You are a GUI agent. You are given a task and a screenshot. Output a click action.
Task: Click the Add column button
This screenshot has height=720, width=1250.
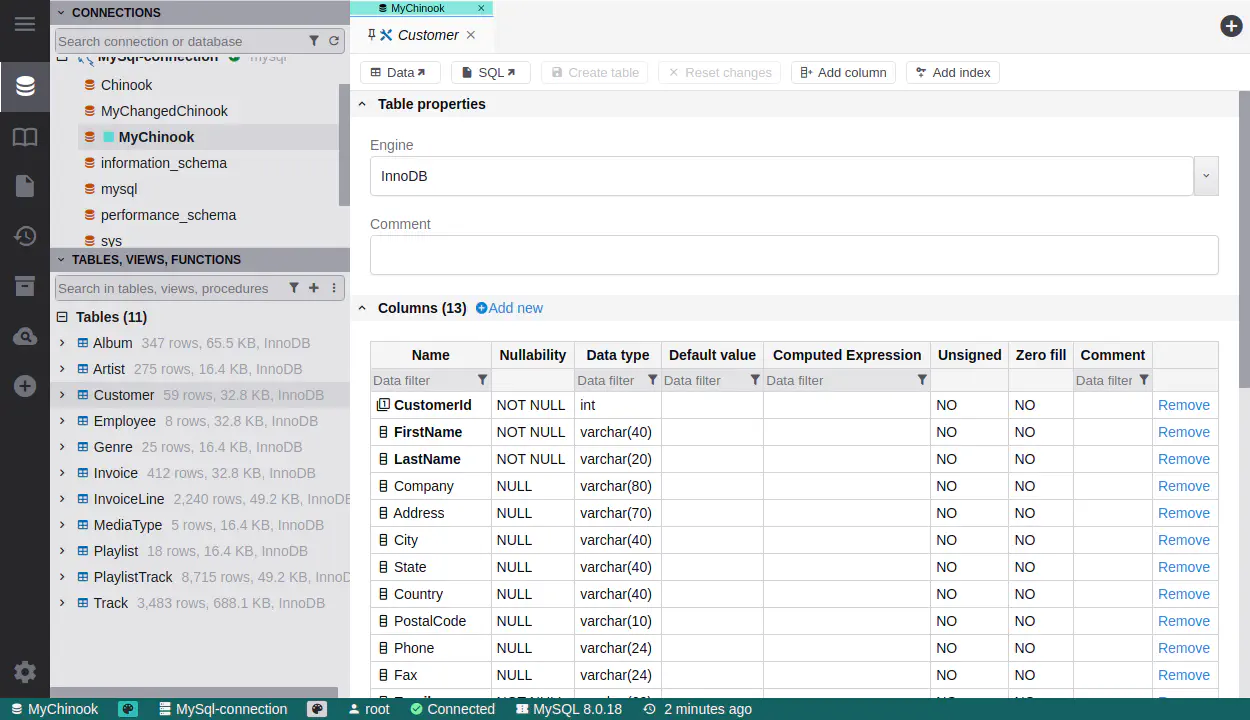pos(843,72)
